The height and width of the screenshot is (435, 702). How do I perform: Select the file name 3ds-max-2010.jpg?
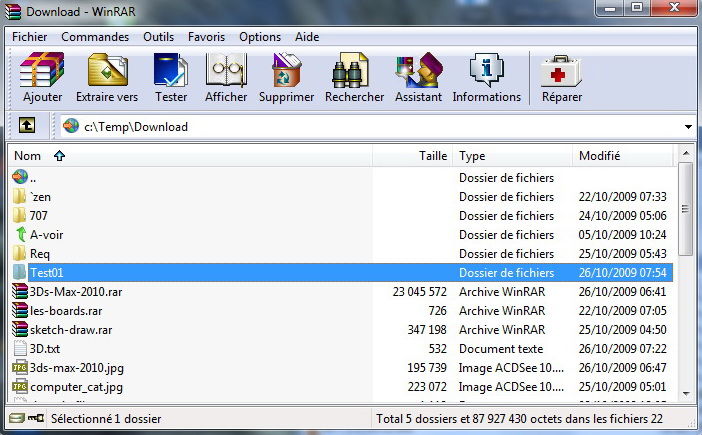pyautogui.click(x=77, y=368)
